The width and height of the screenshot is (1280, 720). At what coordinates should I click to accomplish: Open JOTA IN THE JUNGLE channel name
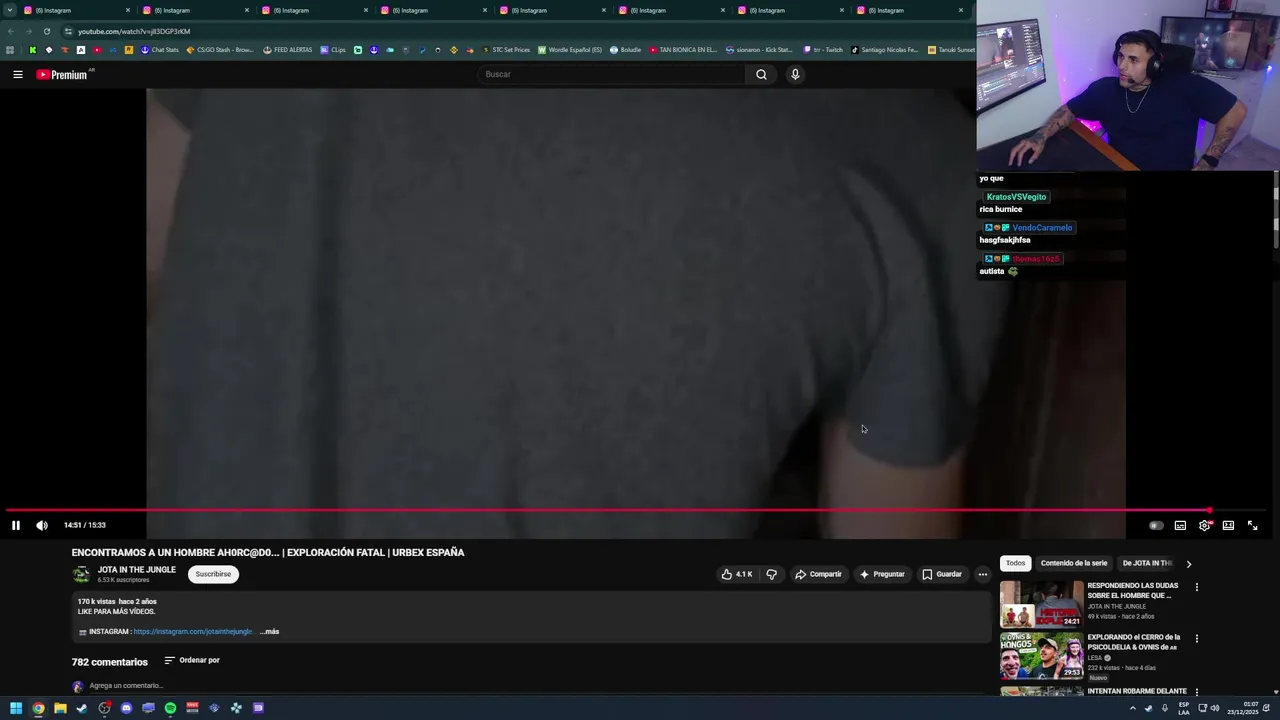pos(136,570)
